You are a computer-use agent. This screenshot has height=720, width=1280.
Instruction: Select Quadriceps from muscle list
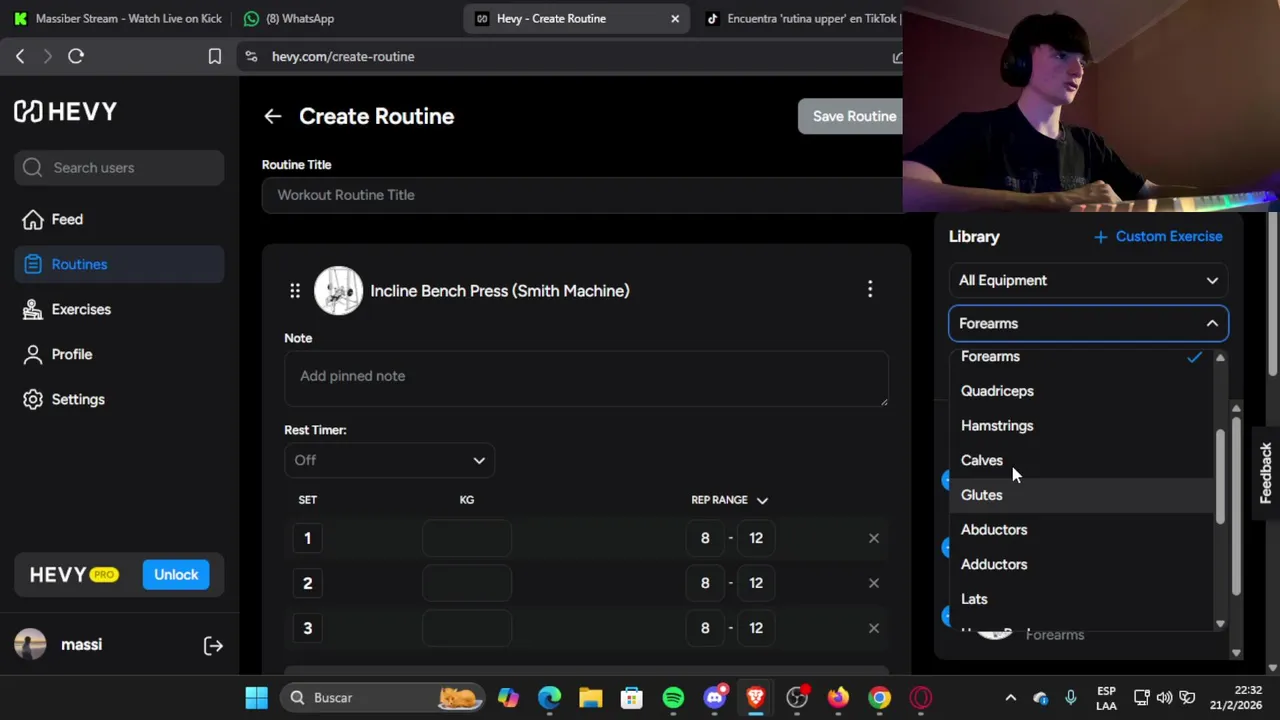pos(1081,391)
